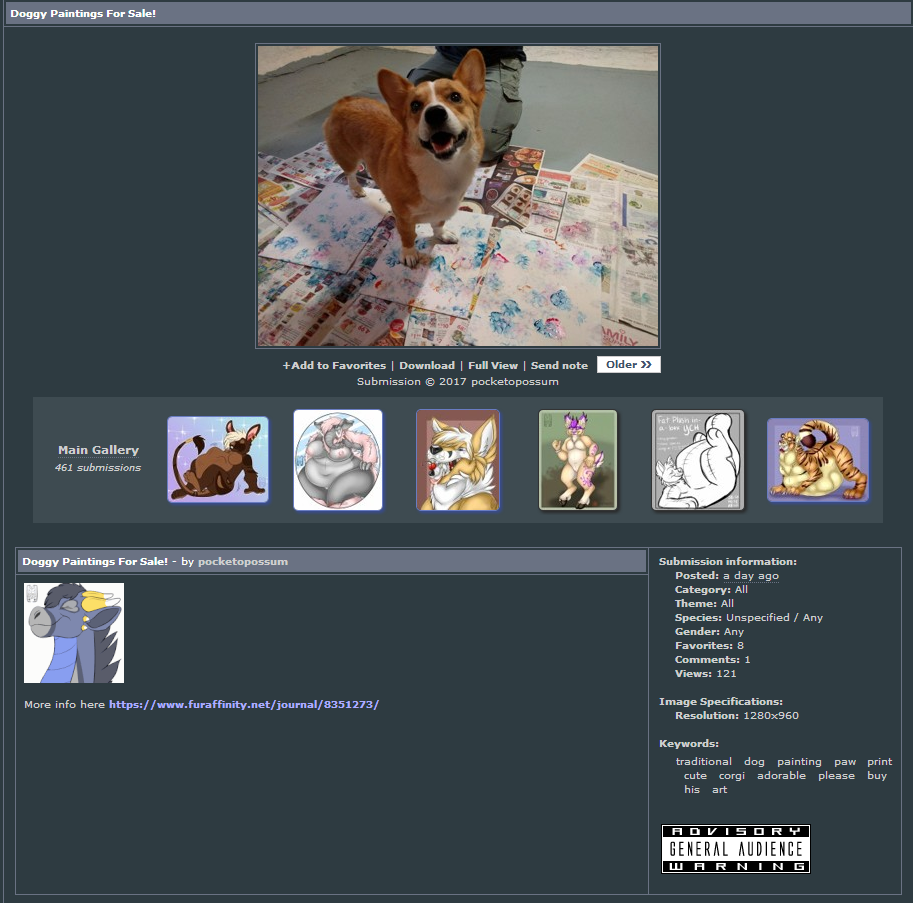Click the 'a day ago' posted date

(751, 576)
